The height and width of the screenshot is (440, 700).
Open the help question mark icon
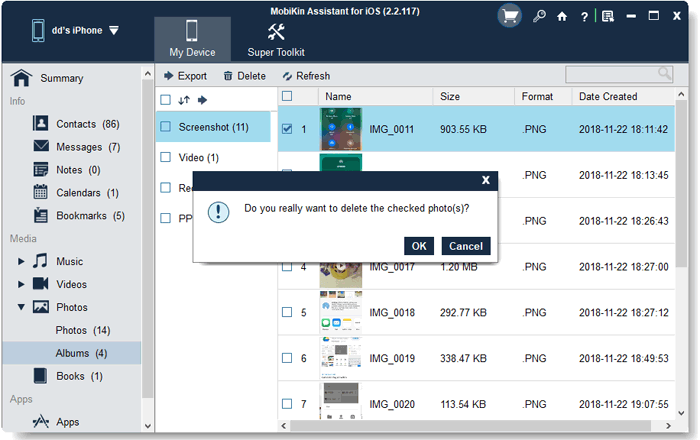pyautogui.click(x=584, y=17)
